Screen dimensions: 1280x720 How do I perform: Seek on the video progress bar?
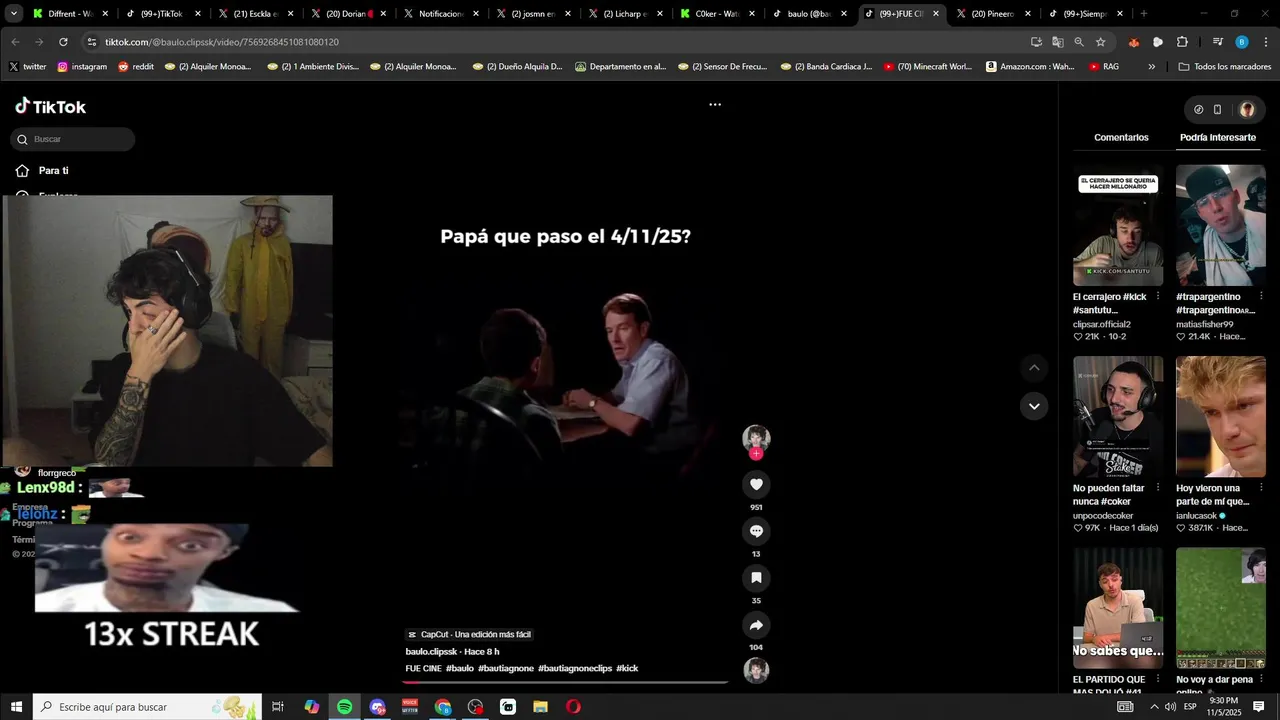click(565, 682)
